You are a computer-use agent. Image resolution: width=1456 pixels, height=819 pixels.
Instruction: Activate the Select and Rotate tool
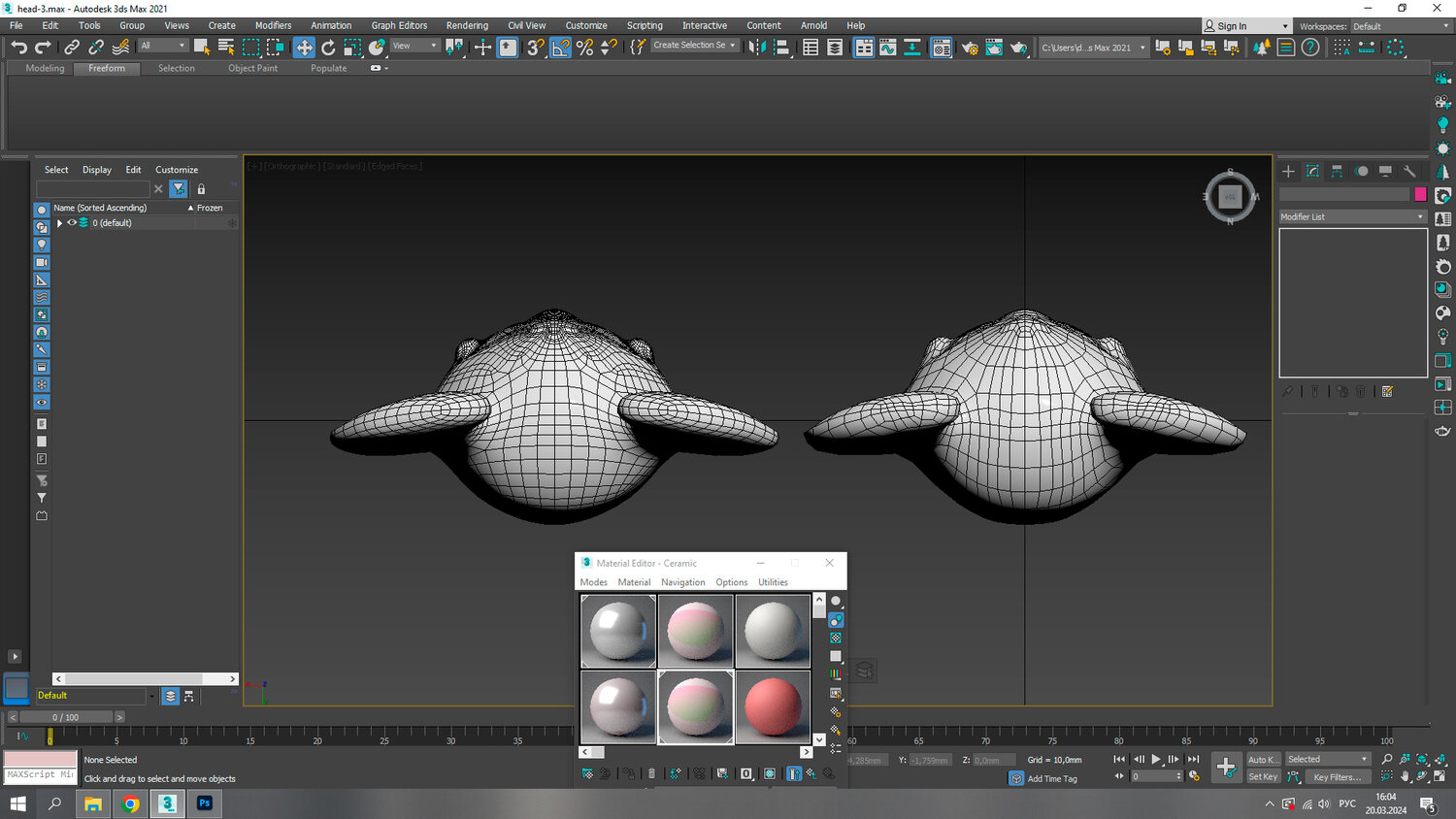pyautogui.click(x=328, y=47)
